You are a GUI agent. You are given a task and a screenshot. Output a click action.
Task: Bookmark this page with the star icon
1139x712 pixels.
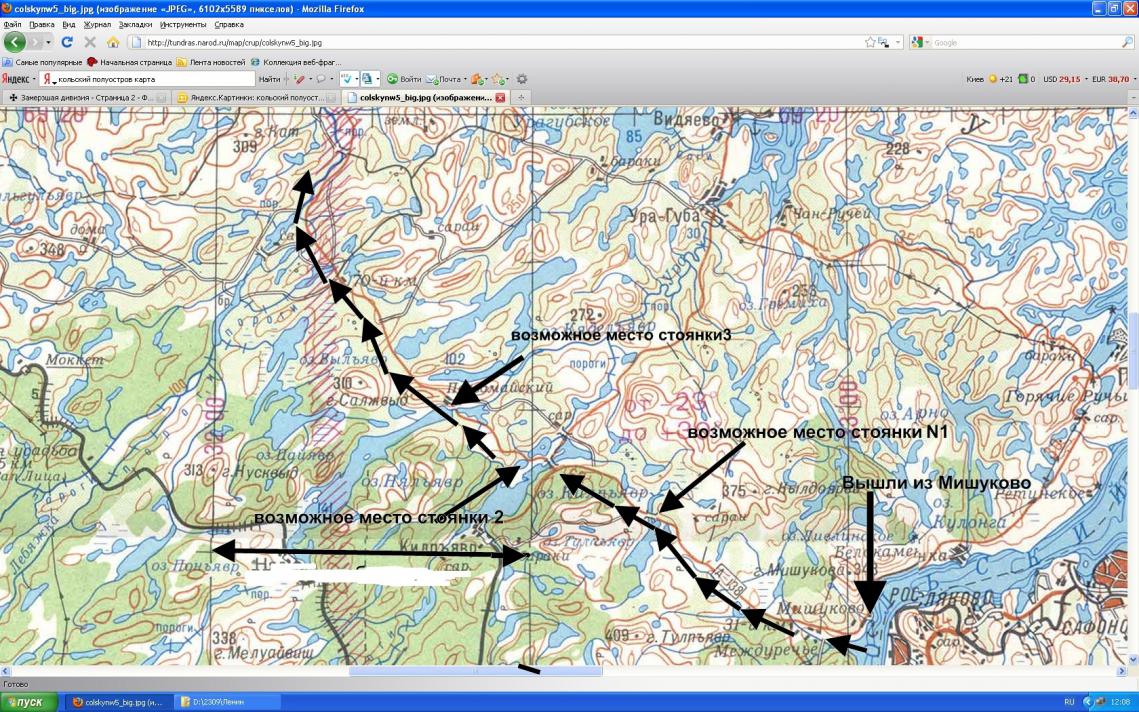pyautogui.click(x=871, y=43)
